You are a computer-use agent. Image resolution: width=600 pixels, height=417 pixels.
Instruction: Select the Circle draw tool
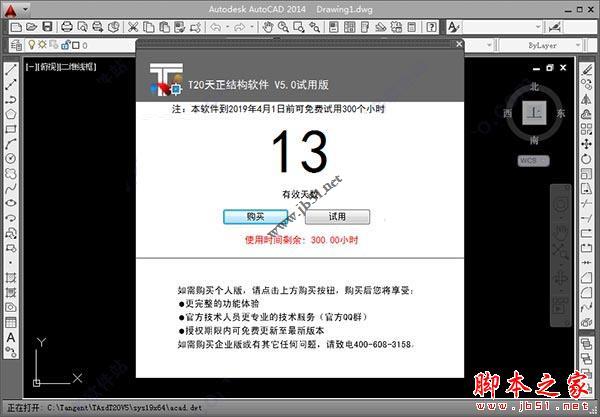click(11, 158)
